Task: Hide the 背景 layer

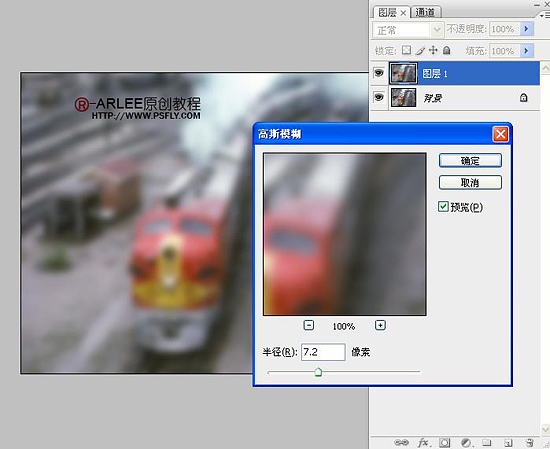Action: coord(378,97)
